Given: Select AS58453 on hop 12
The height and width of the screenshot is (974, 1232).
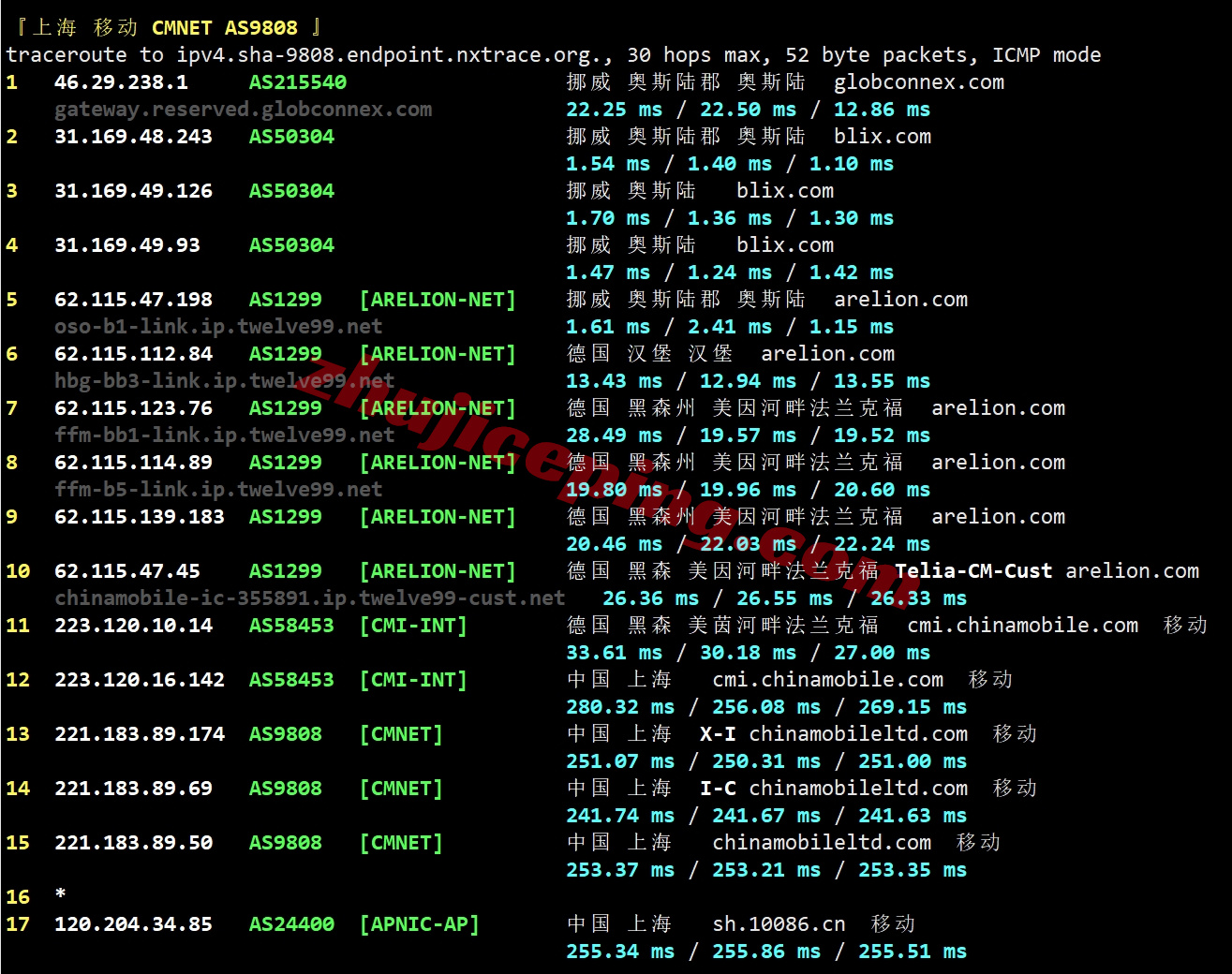Looking at the screenshot, I should tap(290, 680).
